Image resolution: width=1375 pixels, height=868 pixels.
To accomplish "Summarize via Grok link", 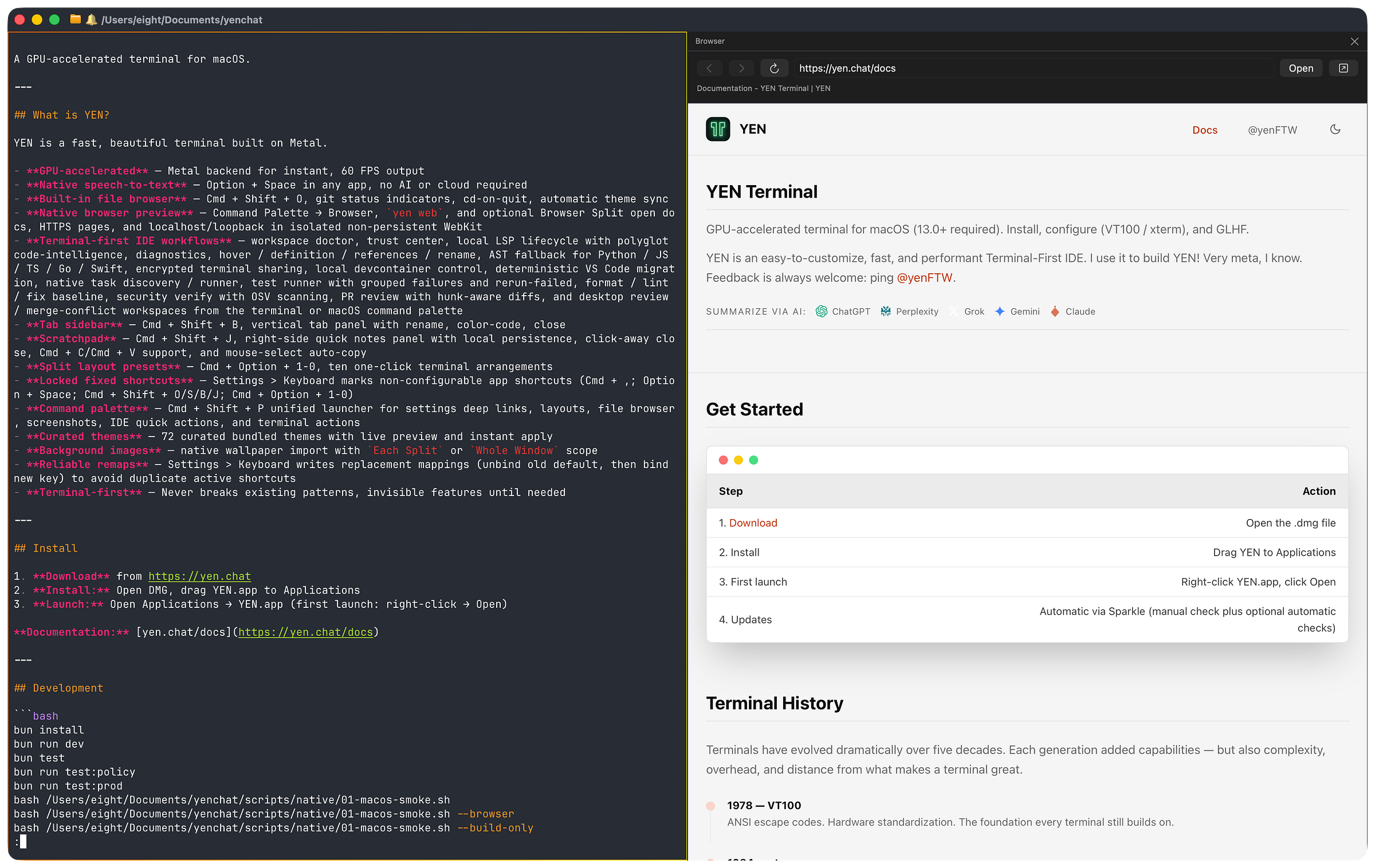I will pos(973,311).
